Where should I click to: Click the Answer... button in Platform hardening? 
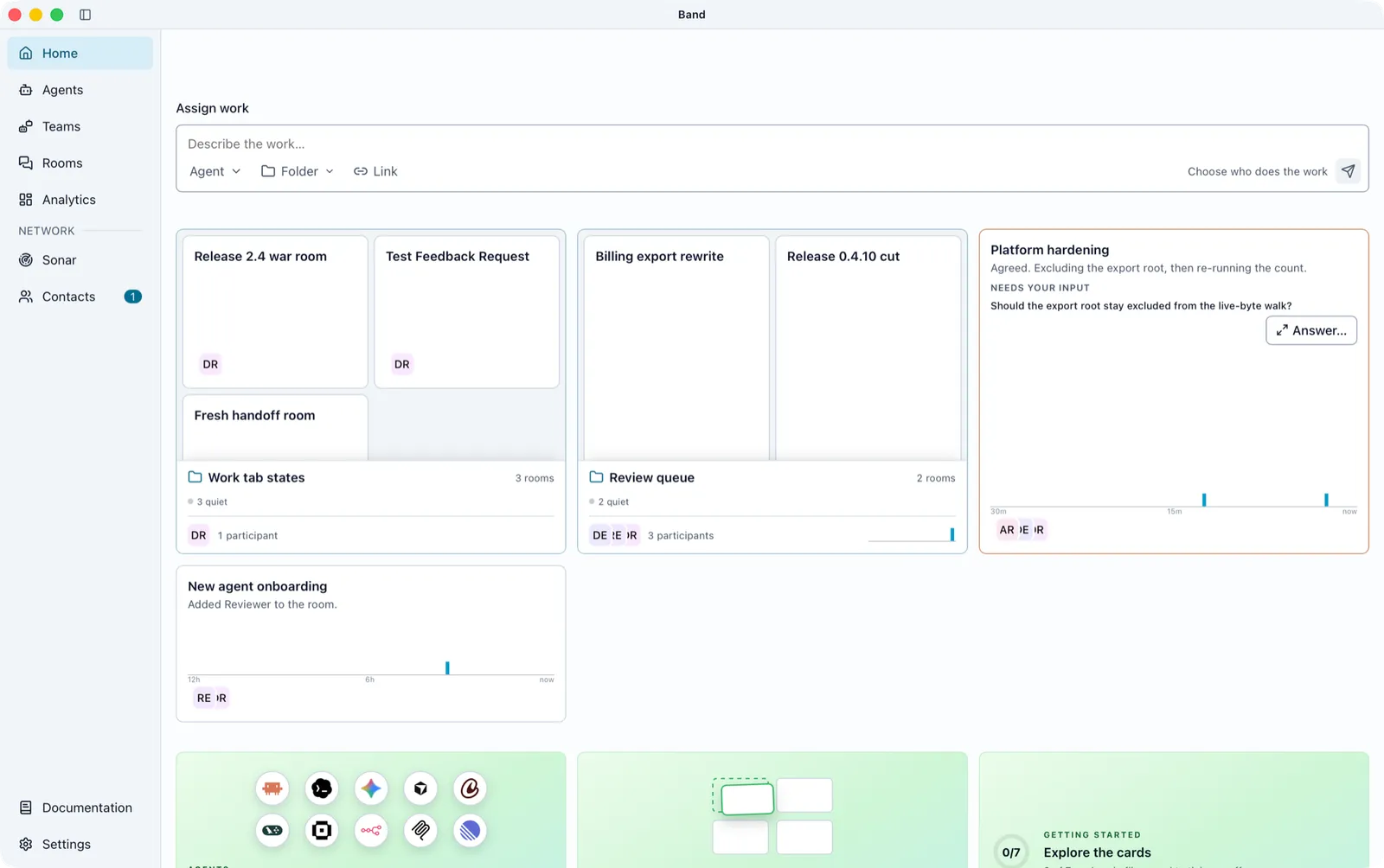(1311, 330)
